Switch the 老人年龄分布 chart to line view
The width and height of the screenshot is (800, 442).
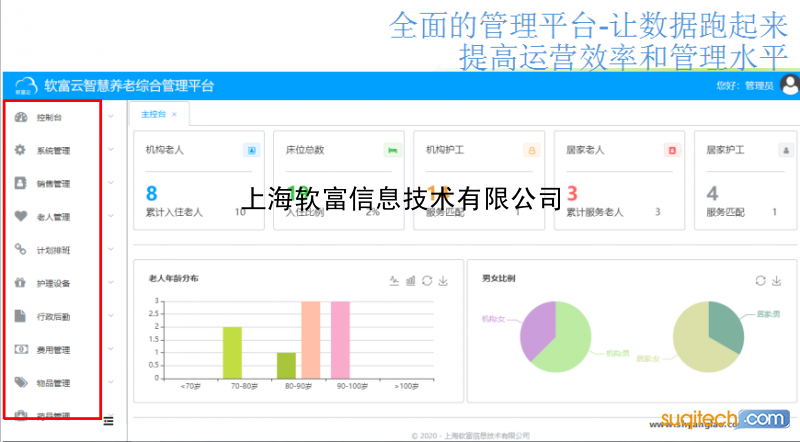click(x=394, y=280)
